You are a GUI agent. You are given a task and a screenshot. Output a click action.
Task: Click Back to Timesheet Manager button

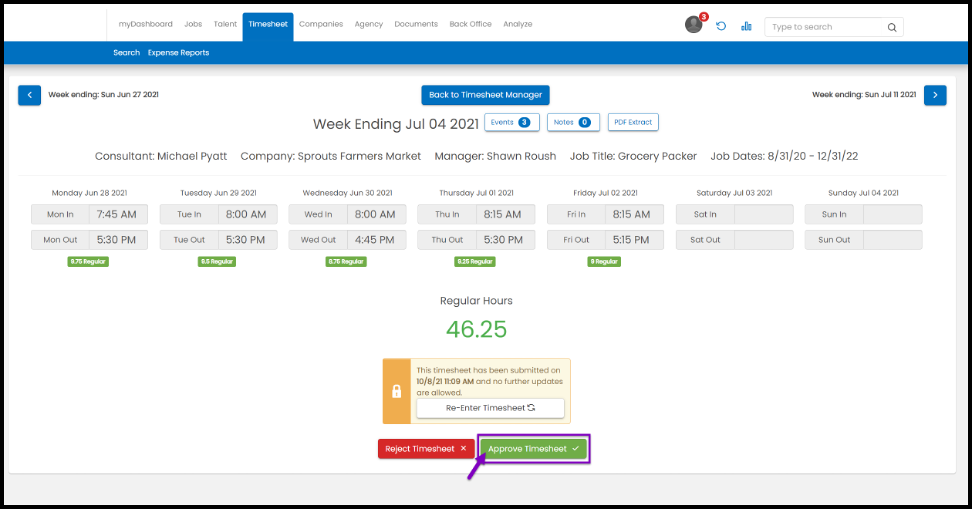(485, 95)
